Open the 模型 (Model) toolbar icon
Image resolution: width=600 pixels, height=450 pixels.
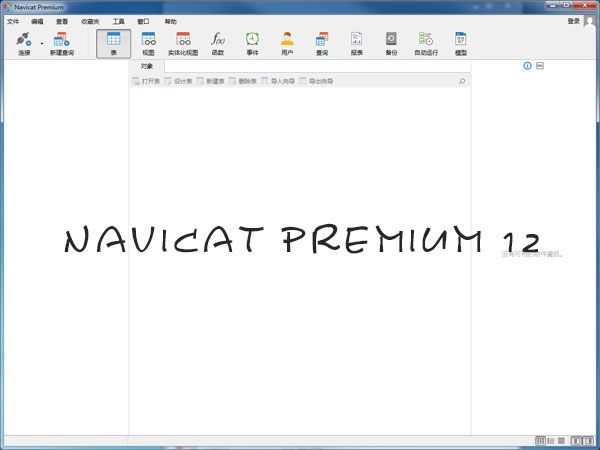tap(461, 39)
